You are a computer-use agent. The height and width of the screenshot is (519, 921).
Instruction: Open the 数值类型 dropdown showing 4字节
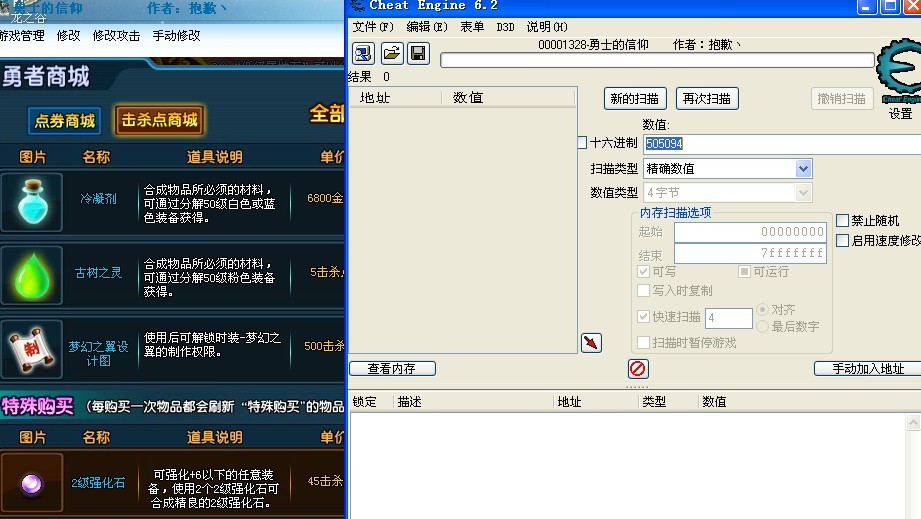[728, 193]
